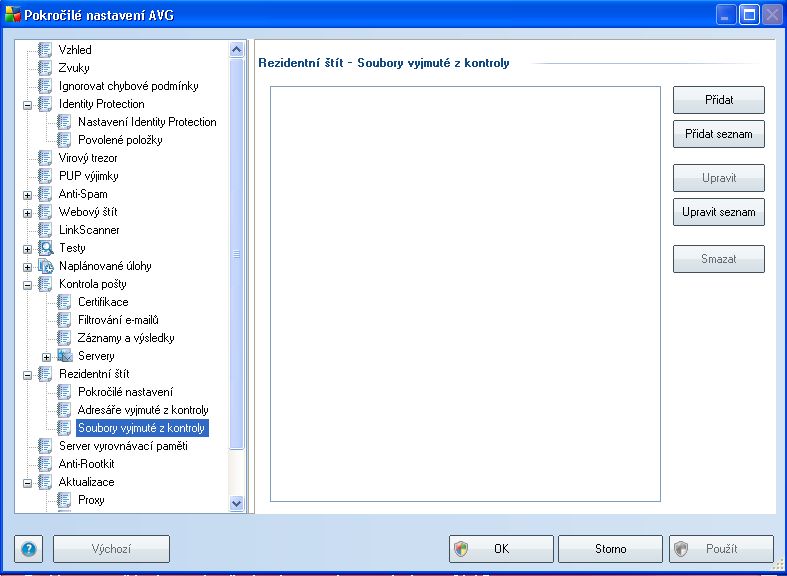Expand the Servery node
787x576 pixels.
[47, 357]
